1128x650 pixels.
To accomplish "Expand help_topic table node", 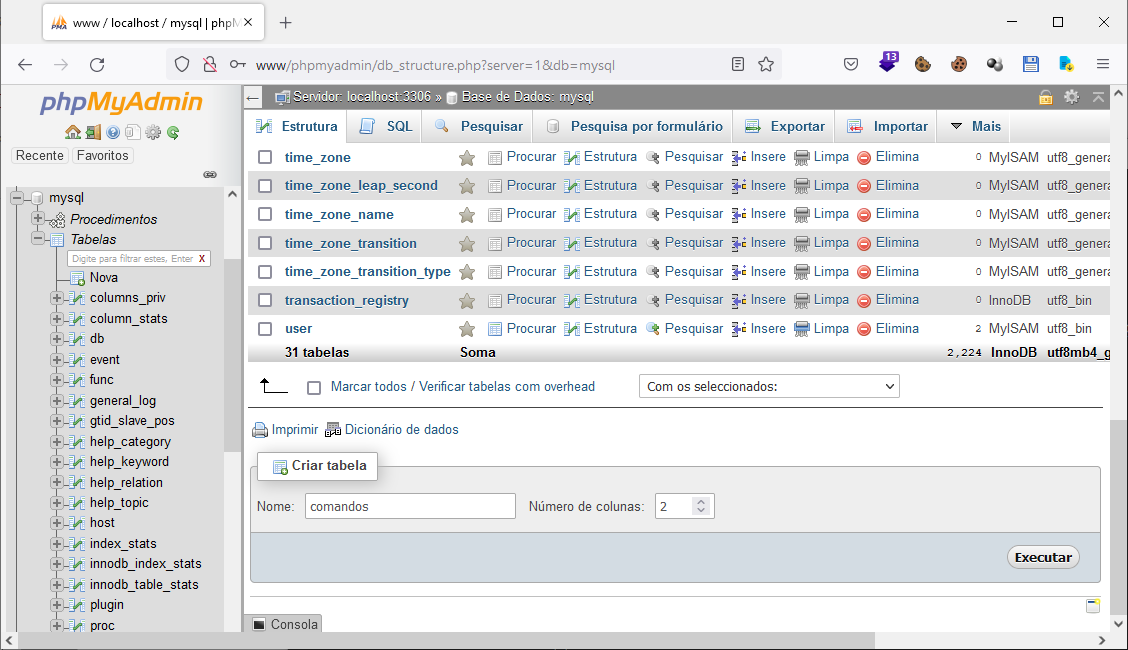I will (x=57, y=503).
